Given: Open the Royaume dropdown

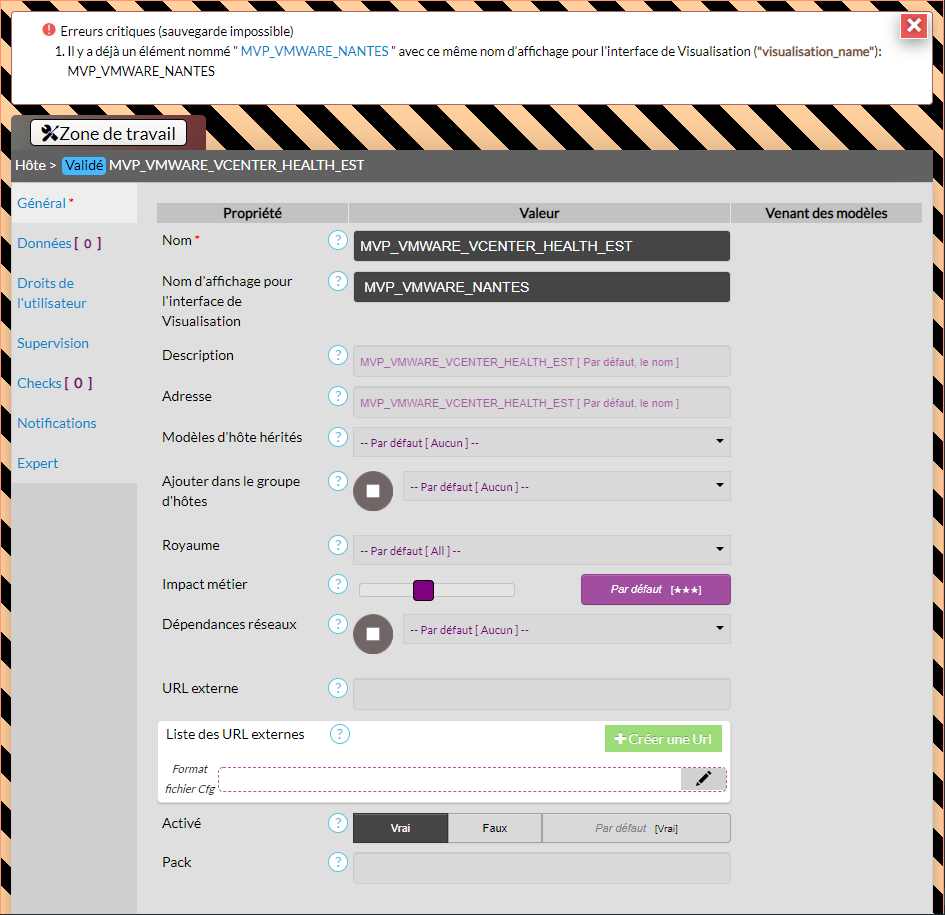Looking at the screenshot, I should (541, 550).
